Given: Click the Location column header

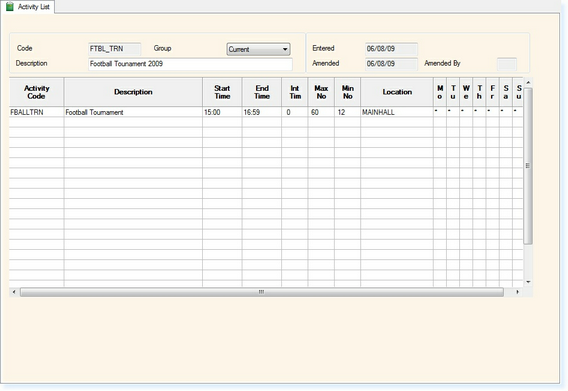Looking at the screenshot, I should click(397, 92).
